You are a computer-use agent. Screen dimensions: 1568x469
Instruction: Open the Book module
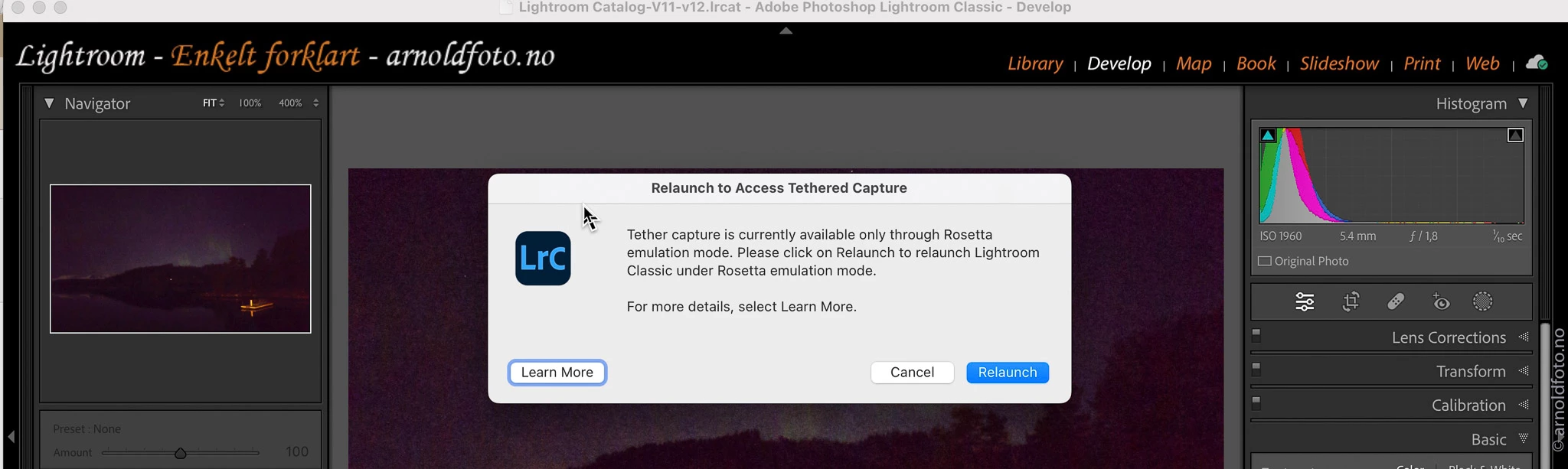(x=1256, y=64)
